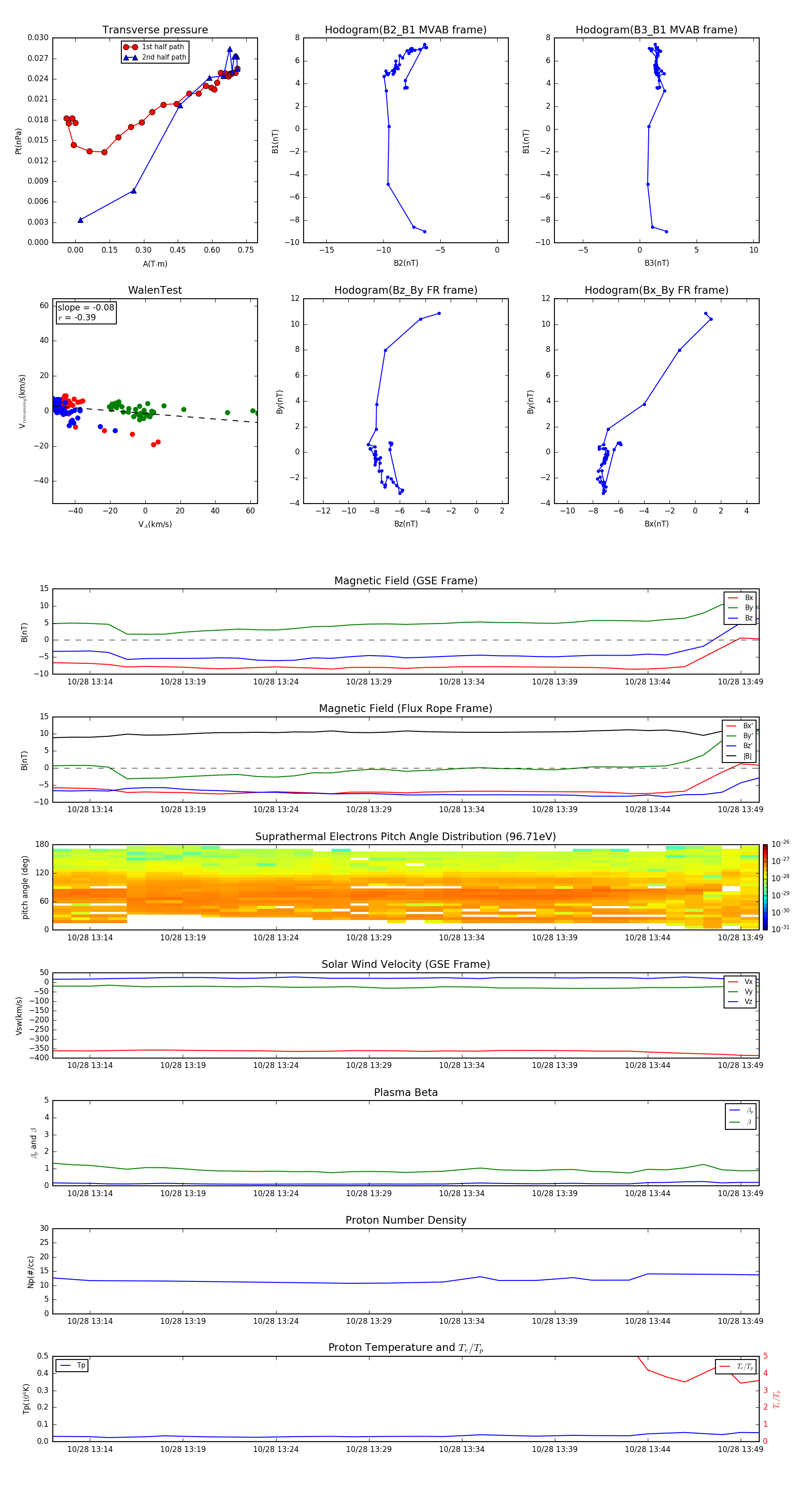The image size is (812, 1489).
Task: Click the 'Hodogram(Bz_By FR frame)' title
Action: (406, 290)
